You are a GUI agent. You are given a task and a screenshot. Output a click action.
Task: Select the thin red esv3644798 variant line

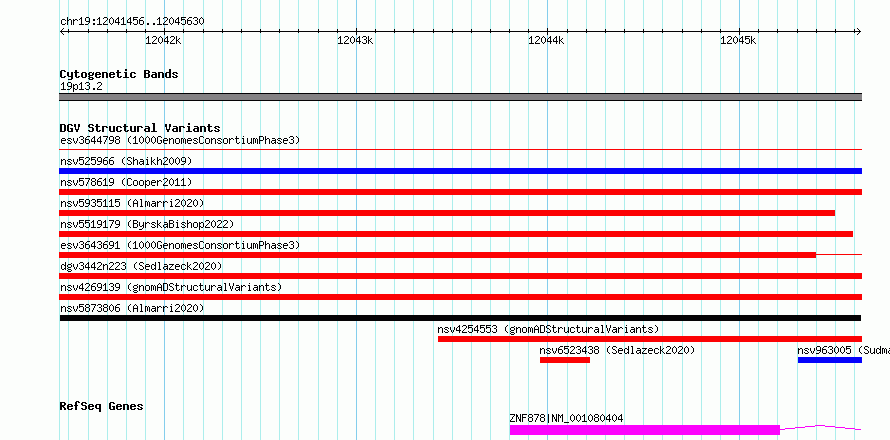(x=460, y=149)
